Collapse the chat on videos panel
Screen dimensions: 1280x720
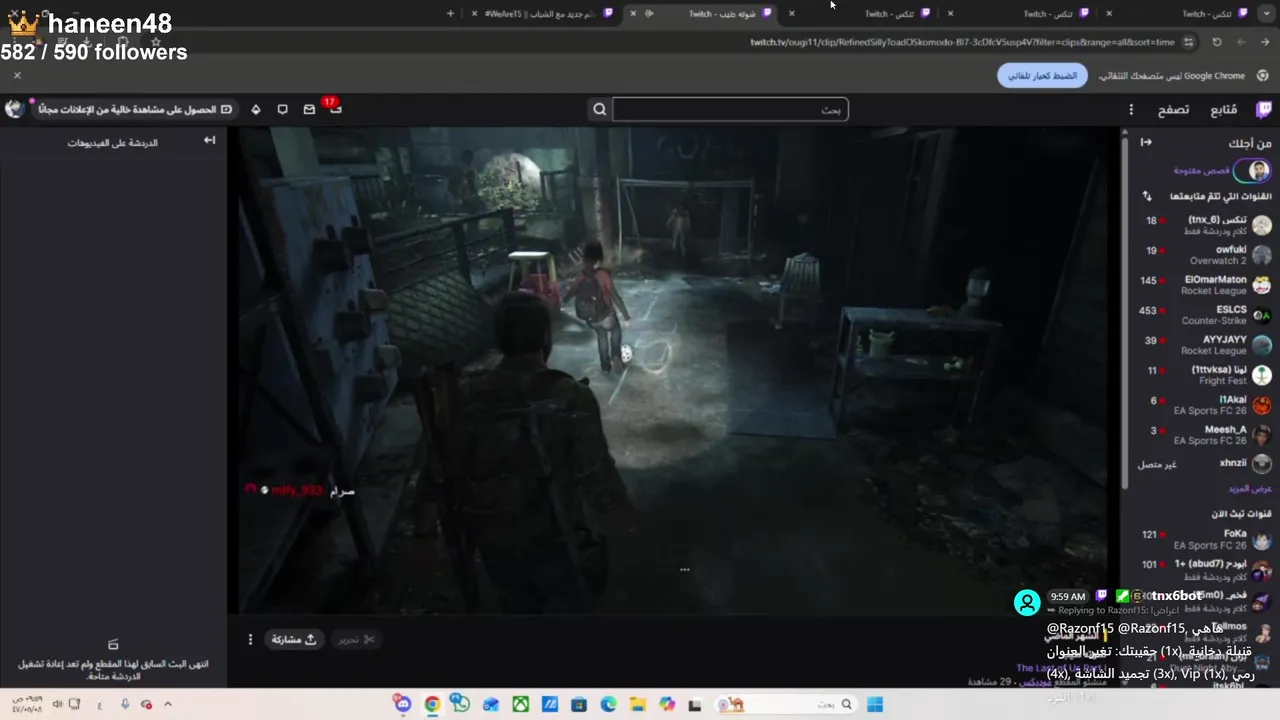pos(209,141)
